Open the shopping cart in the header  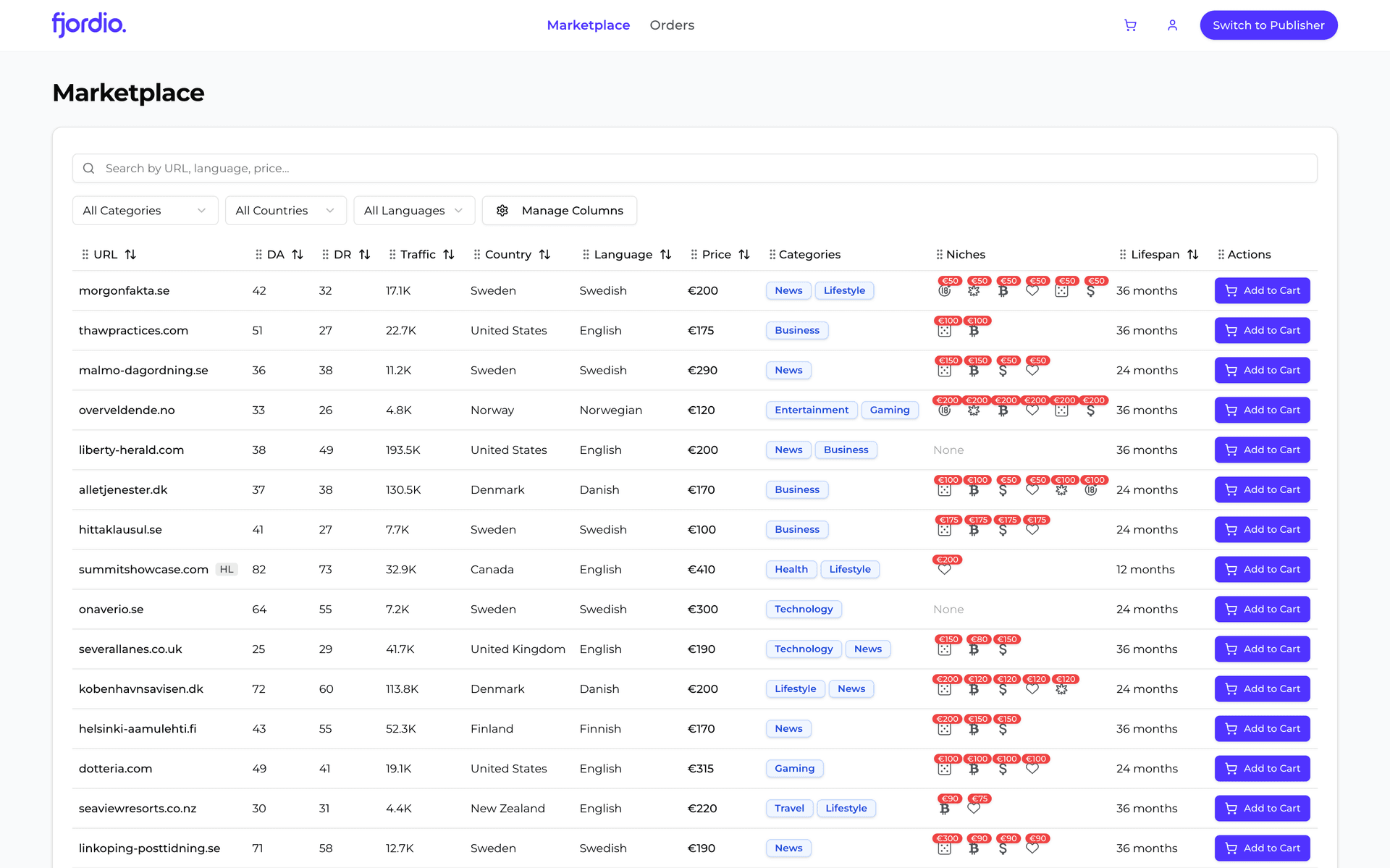click(x=1130, y=25)
